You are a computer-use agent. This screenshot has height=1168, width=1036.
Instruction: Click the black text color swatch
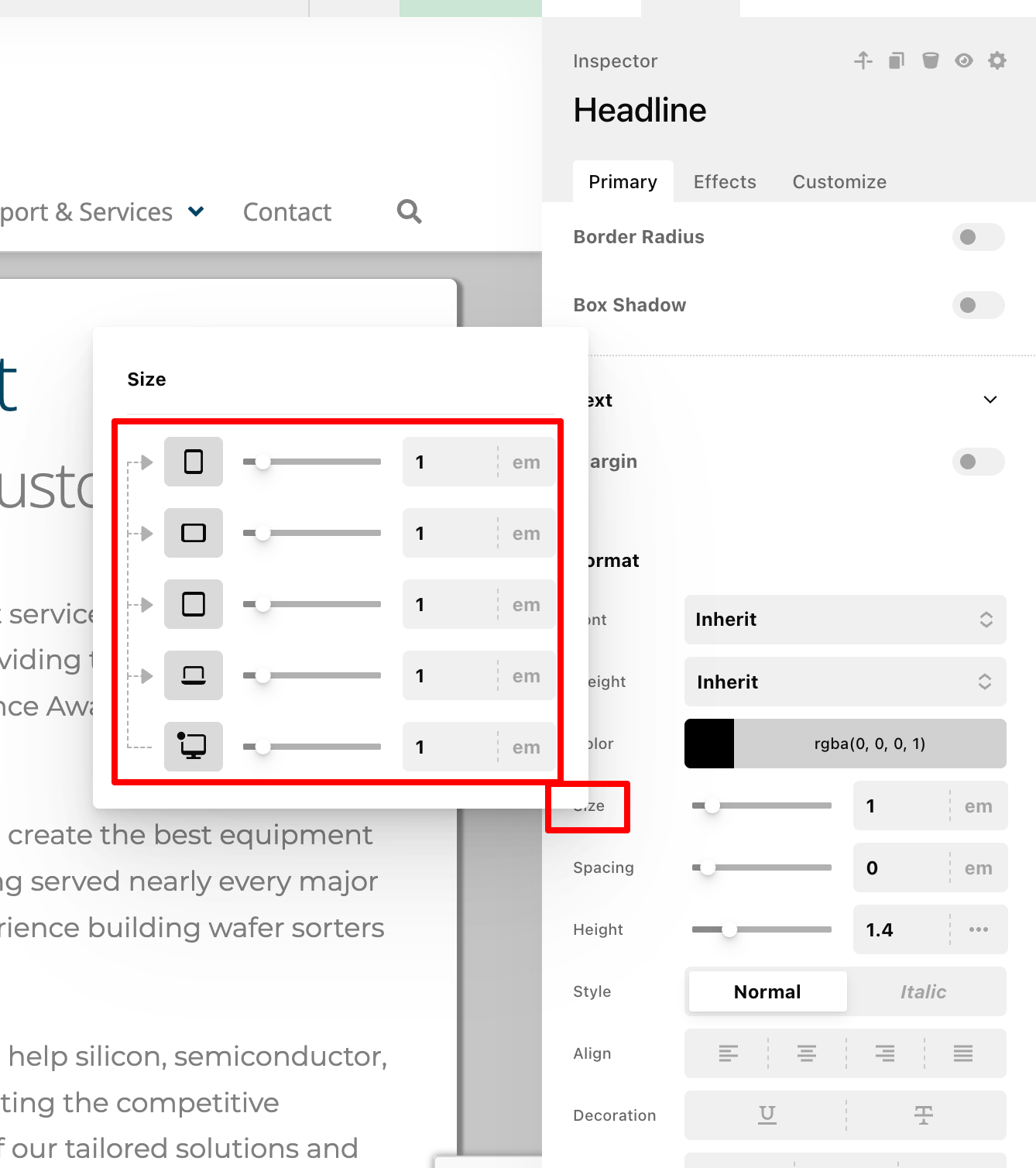tap(709, 744)
